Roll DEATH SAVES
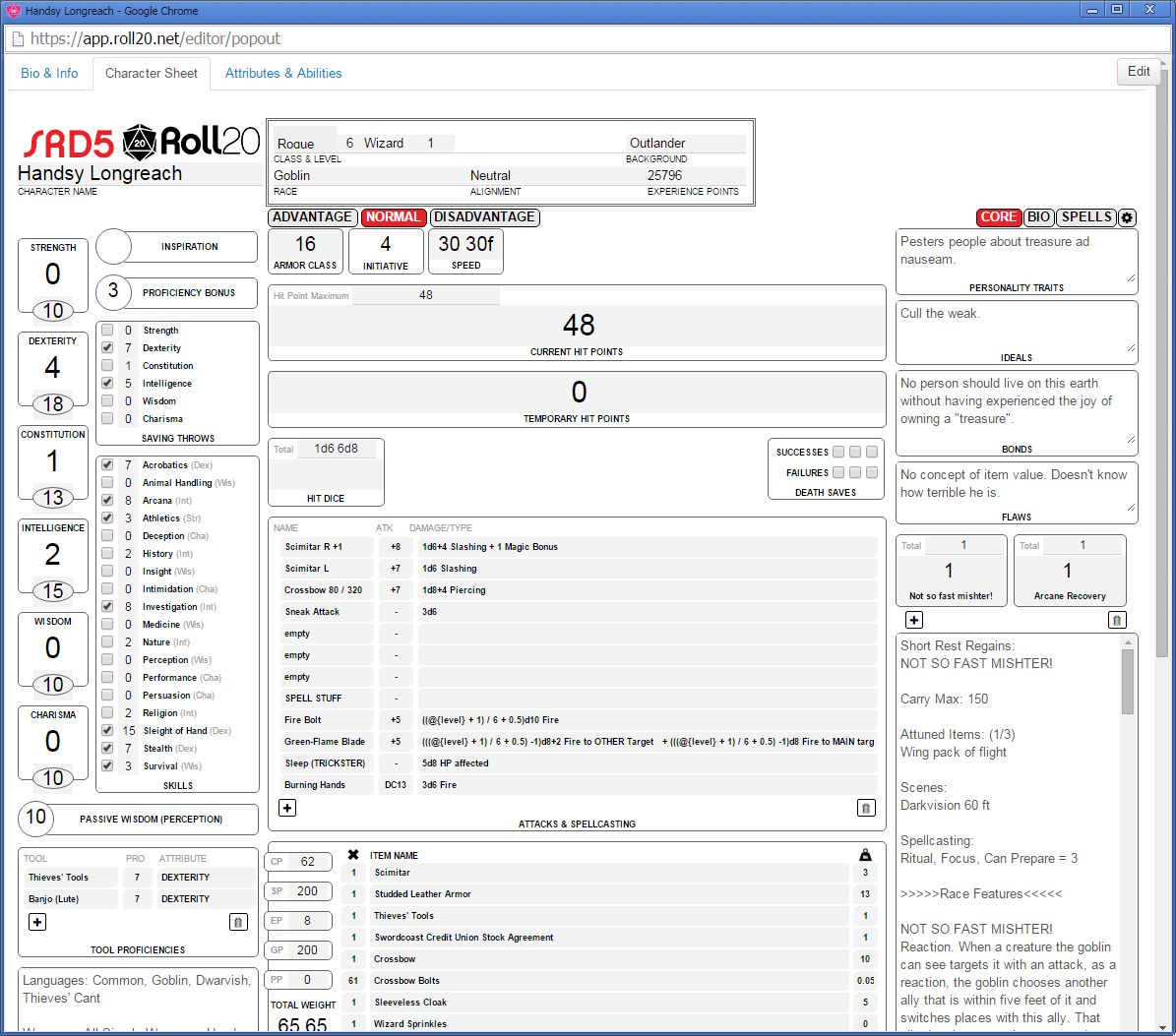This screenshot has width=1176, height=1036. coord(825,493)
